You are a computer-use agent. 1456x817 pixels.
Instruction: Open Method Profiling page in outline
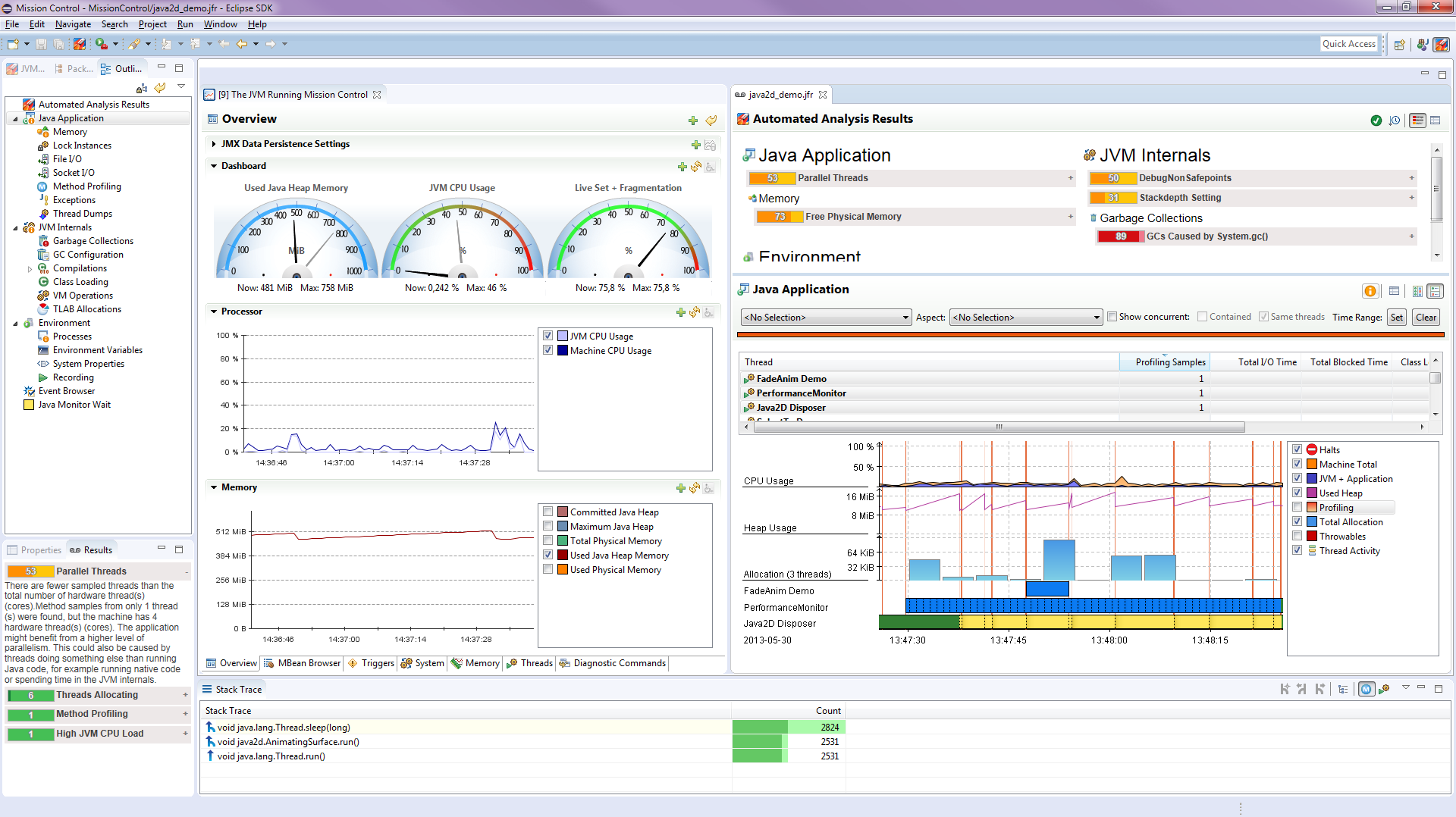click(86, 186)
